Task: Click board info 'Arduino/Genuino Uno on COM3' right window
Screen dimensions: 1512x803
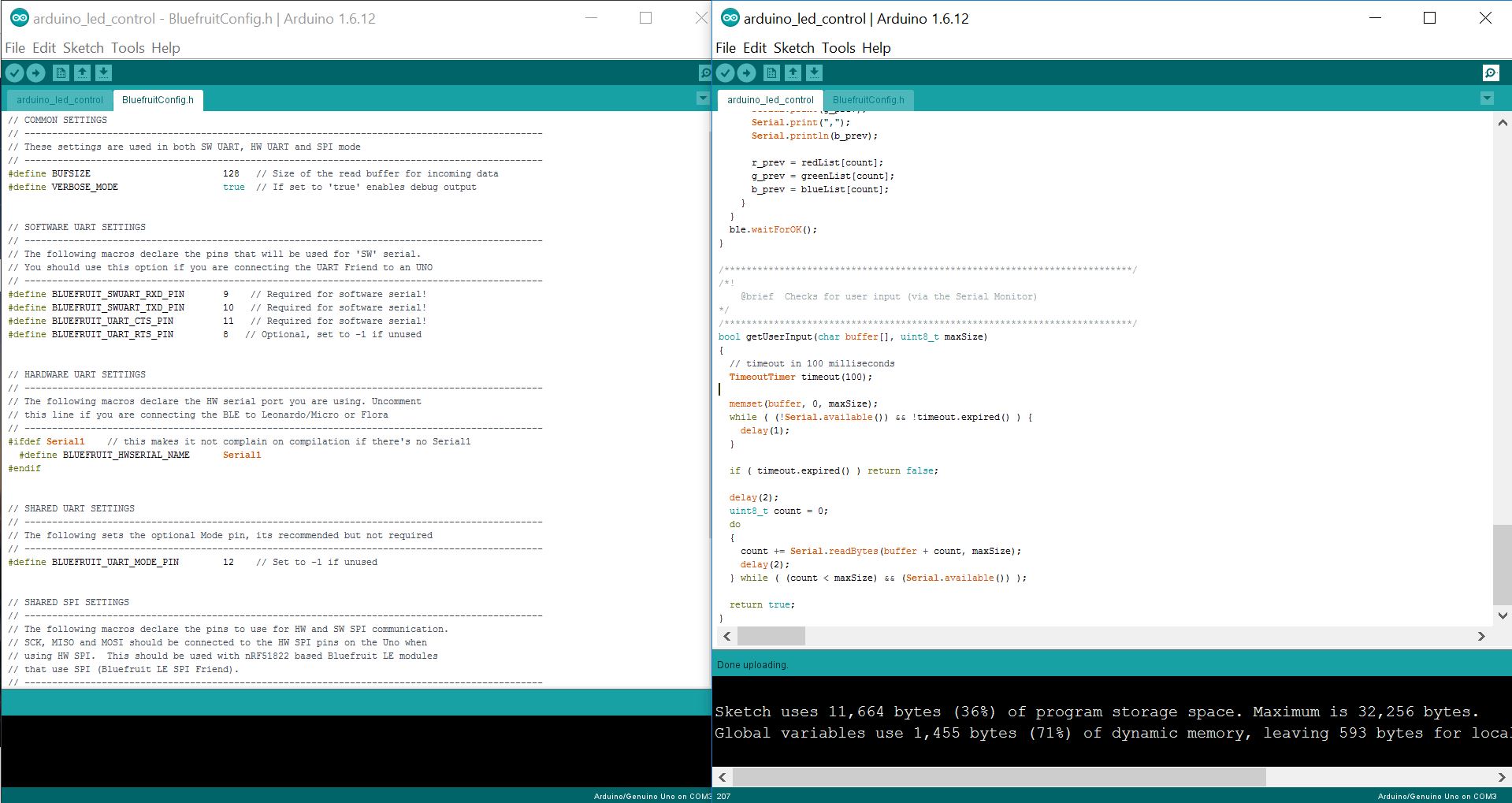Action: [x=1437, y=796]
